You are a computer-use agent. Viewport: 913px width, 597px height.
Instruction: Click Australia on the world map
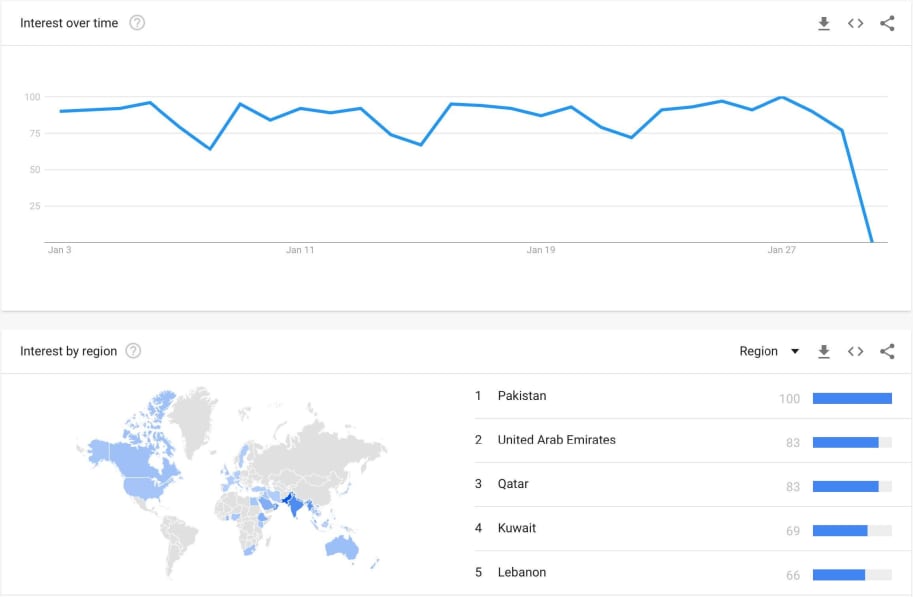click(x=342, y=546)
